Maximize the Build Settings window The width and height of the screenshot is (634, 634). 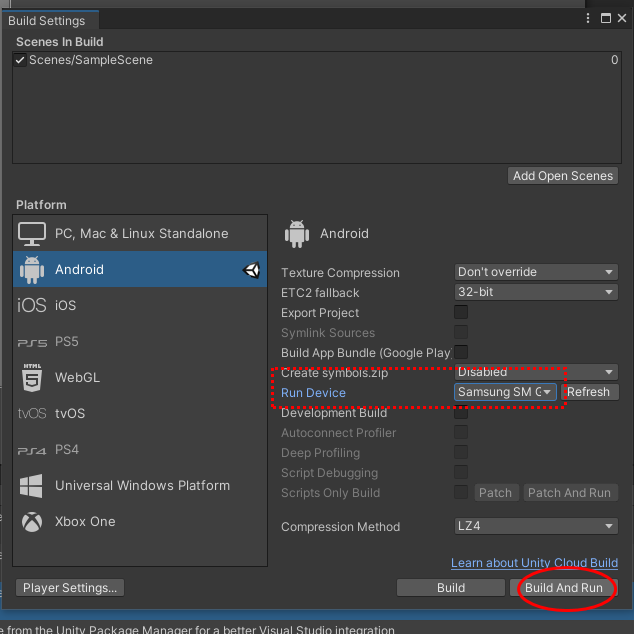coord(606,18)
